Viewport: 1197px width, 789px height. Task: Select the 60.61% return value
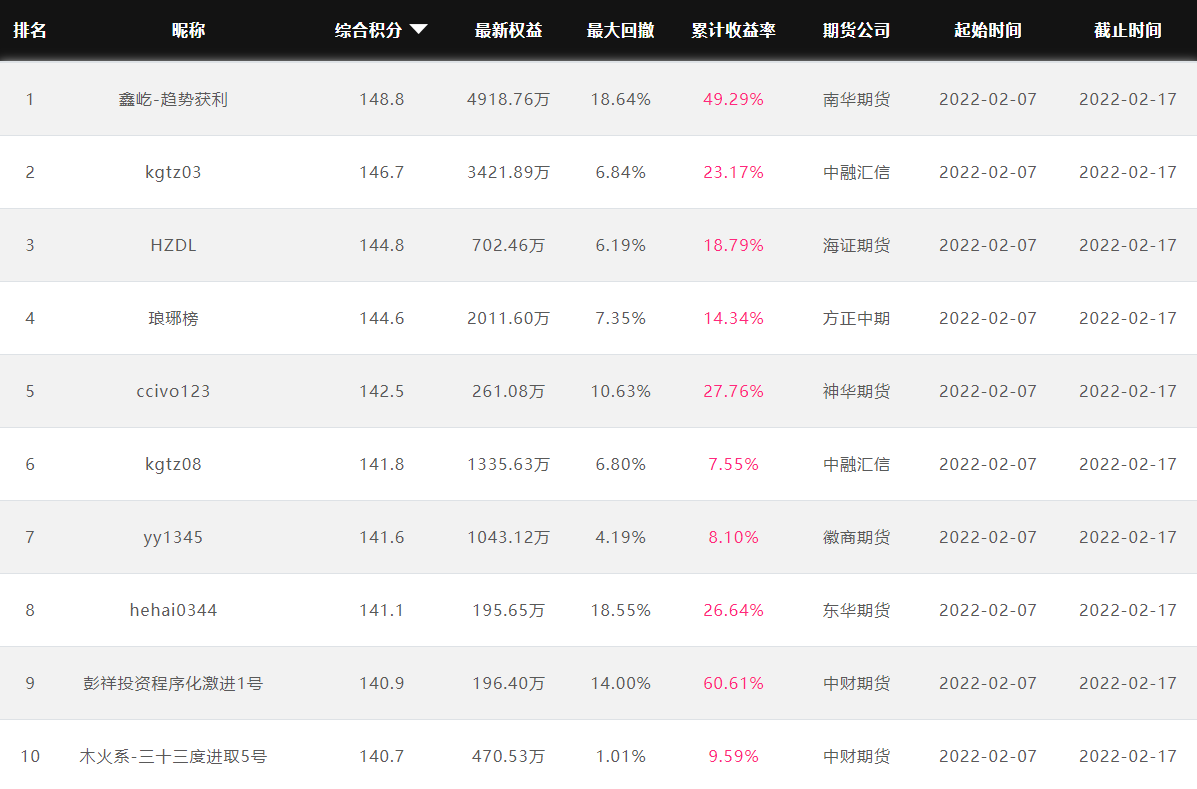[x=734, y=683]
